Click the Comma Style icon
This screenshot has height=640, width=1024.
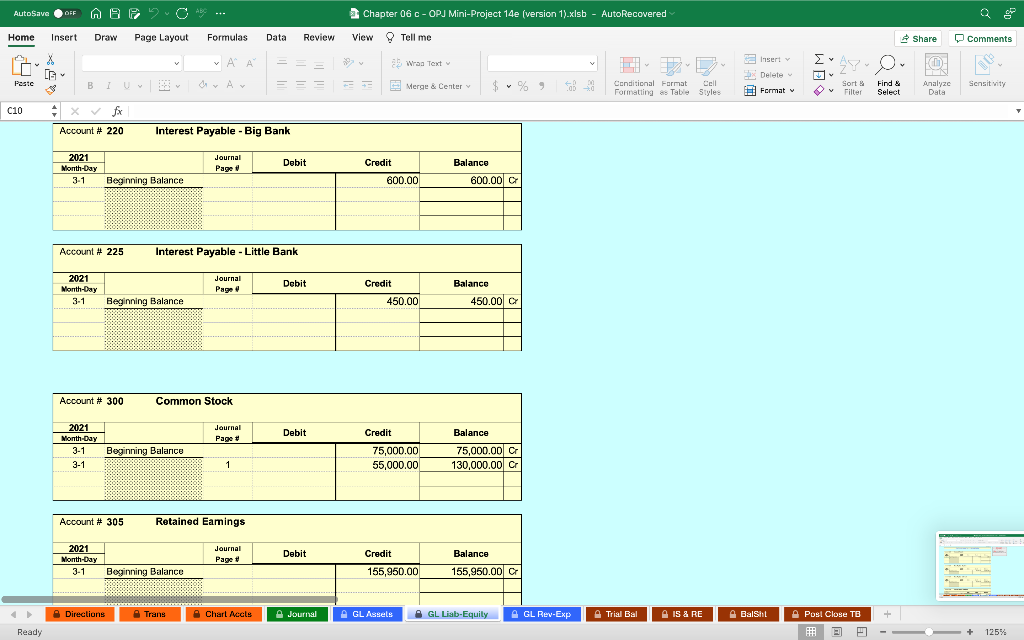point(541,86)
